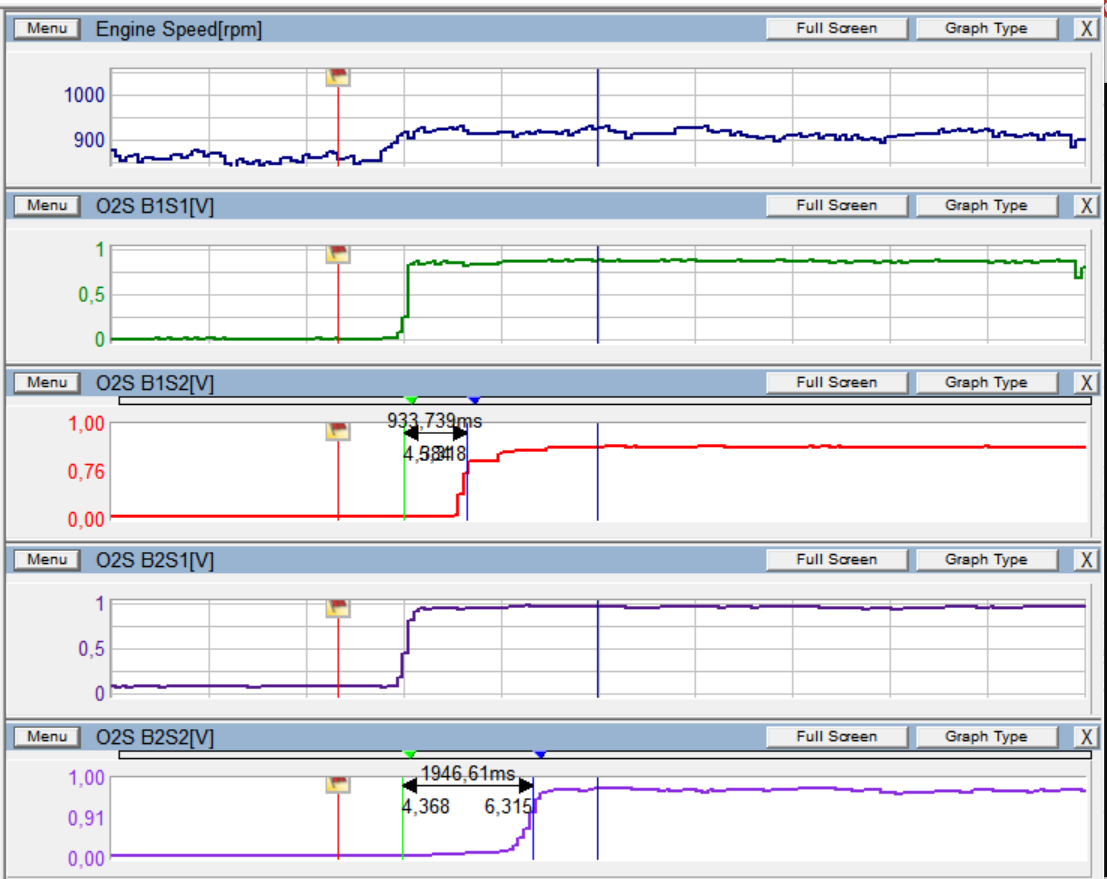Show O2S B2S2 graph in Full Screen
Image resolution: width=1107 pixels, height=879 pixels.
836,736
